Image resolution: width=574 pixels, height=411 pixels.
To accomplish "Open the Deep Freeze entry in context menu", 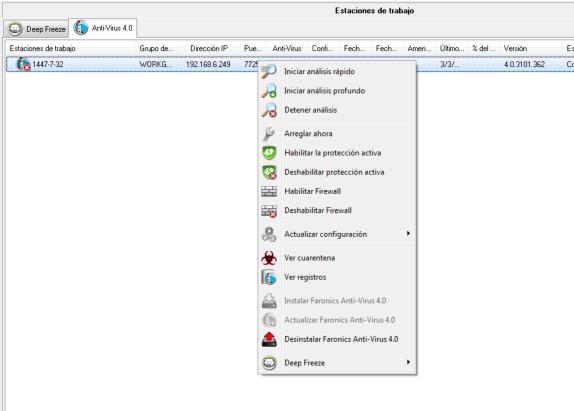I will (x=337, y=363).
